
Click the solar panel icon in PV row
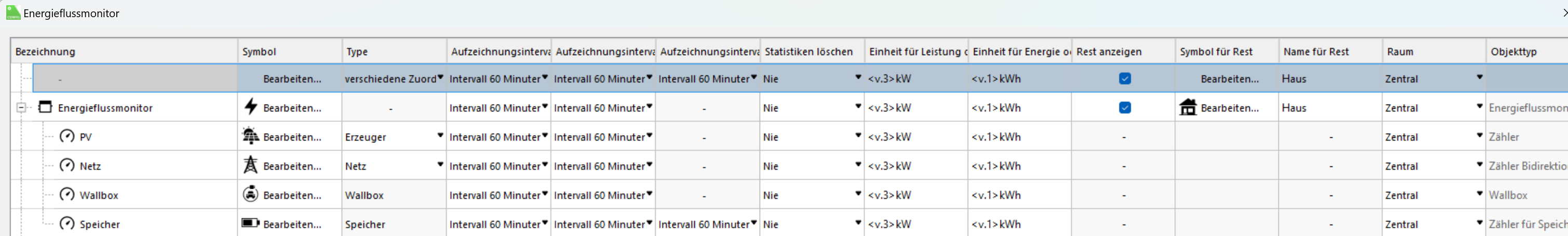tap(250, 136)
